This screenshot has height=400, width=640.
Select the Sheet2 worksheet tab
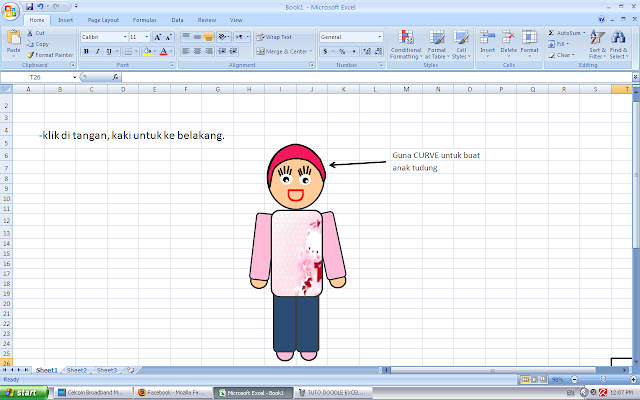pyautogui.click(x=77, y=370)
